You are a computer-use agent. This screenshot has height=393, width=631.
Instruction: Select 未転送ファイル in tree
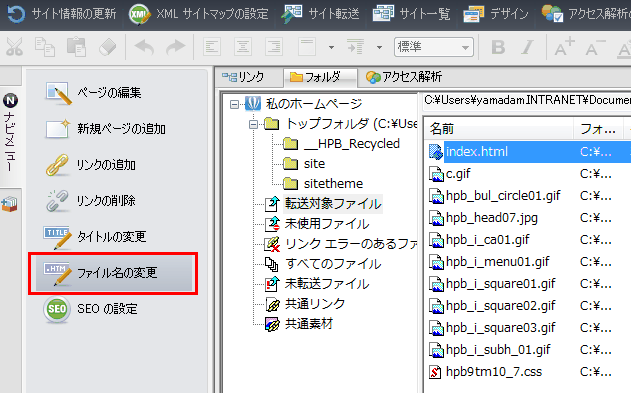[327, 284]
